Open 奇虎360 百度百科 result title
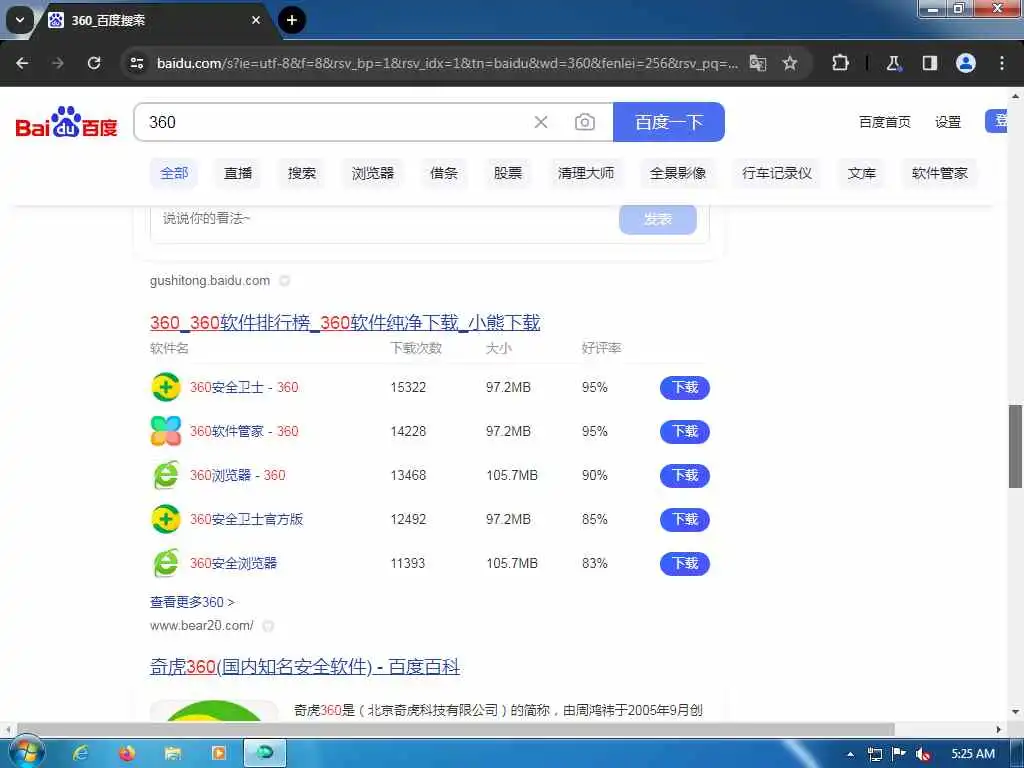The width and height of the screenshot is (1024, 768). 305,667
